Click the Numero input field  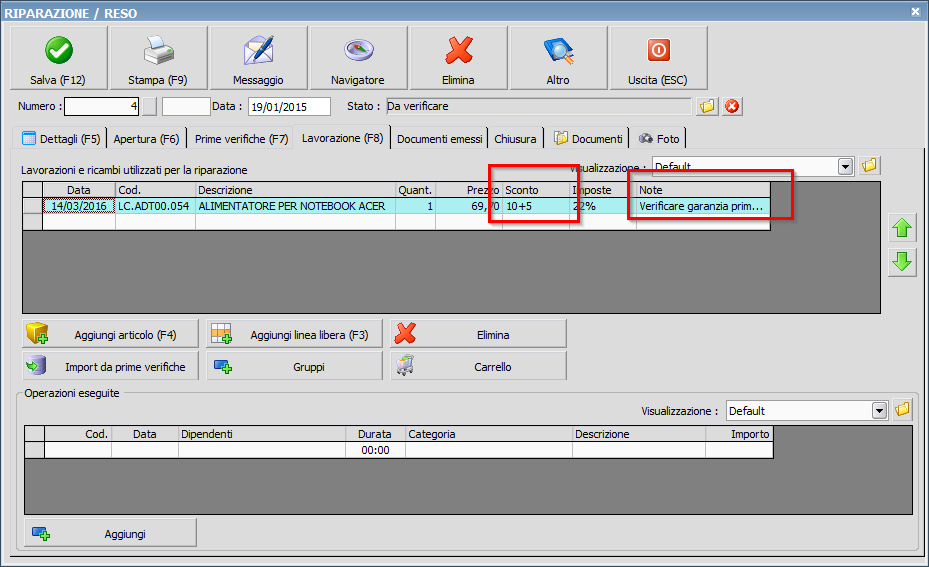pyautogui.click(x=101, y=107)
